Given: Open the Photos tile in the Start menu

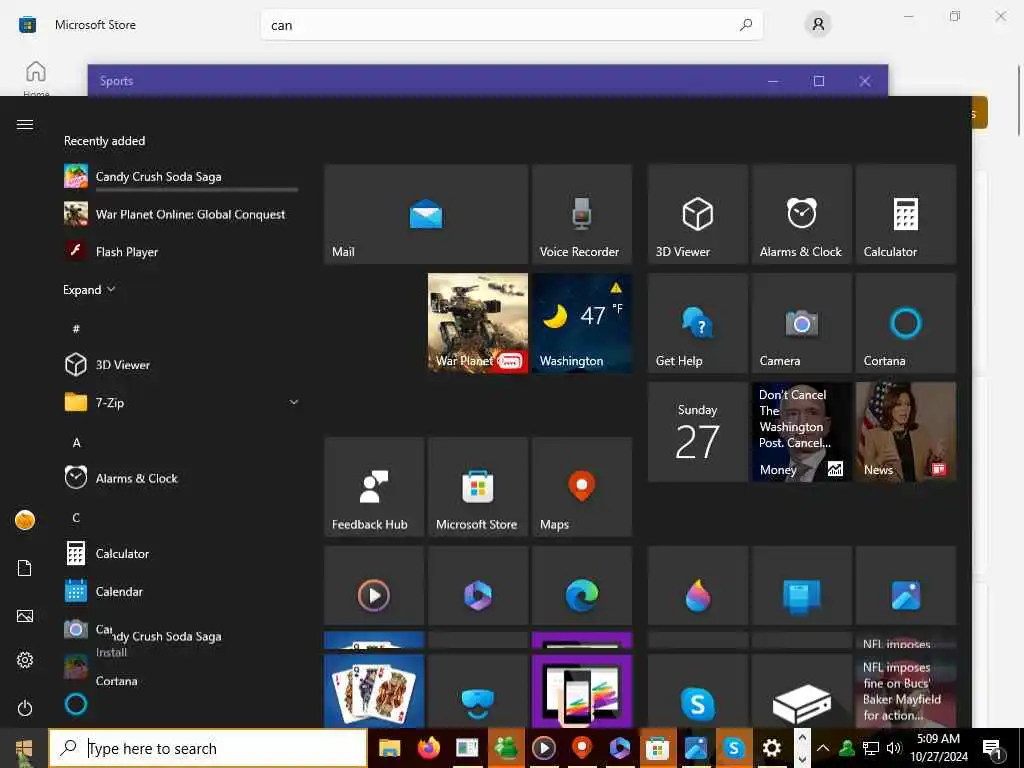Looking at the screenshot, I should [905, 586].
